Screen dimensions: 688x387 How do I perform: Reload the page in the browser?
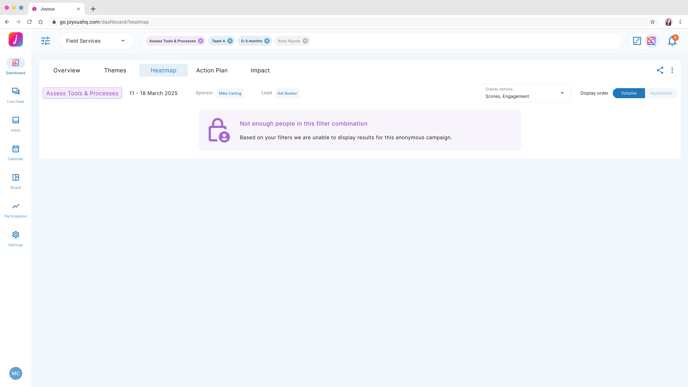click(x=29, y=22)
